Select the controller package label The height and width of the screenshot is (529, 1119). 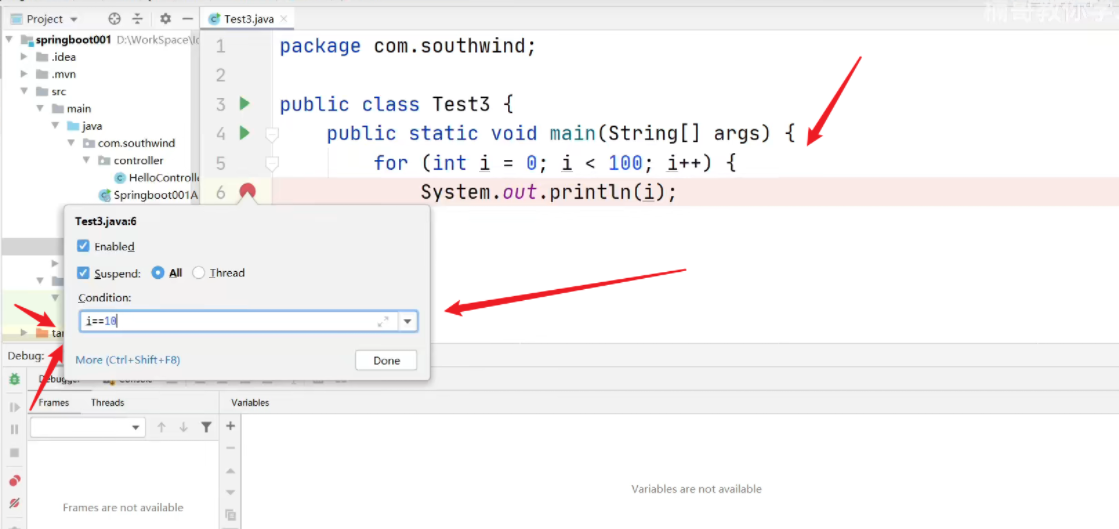click(138, 161)
